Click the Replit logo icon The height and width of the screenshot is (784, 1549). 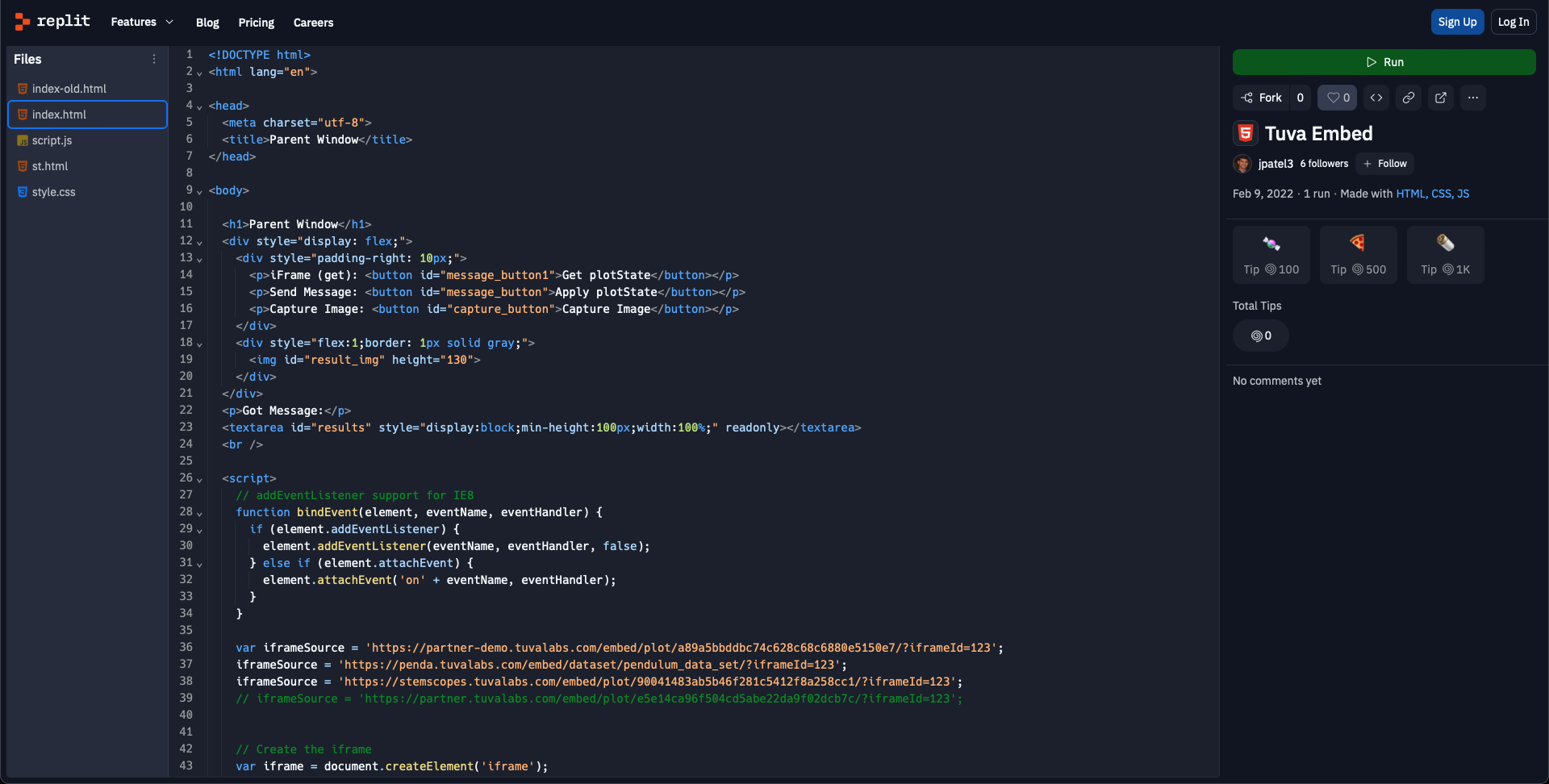[23, 22]
